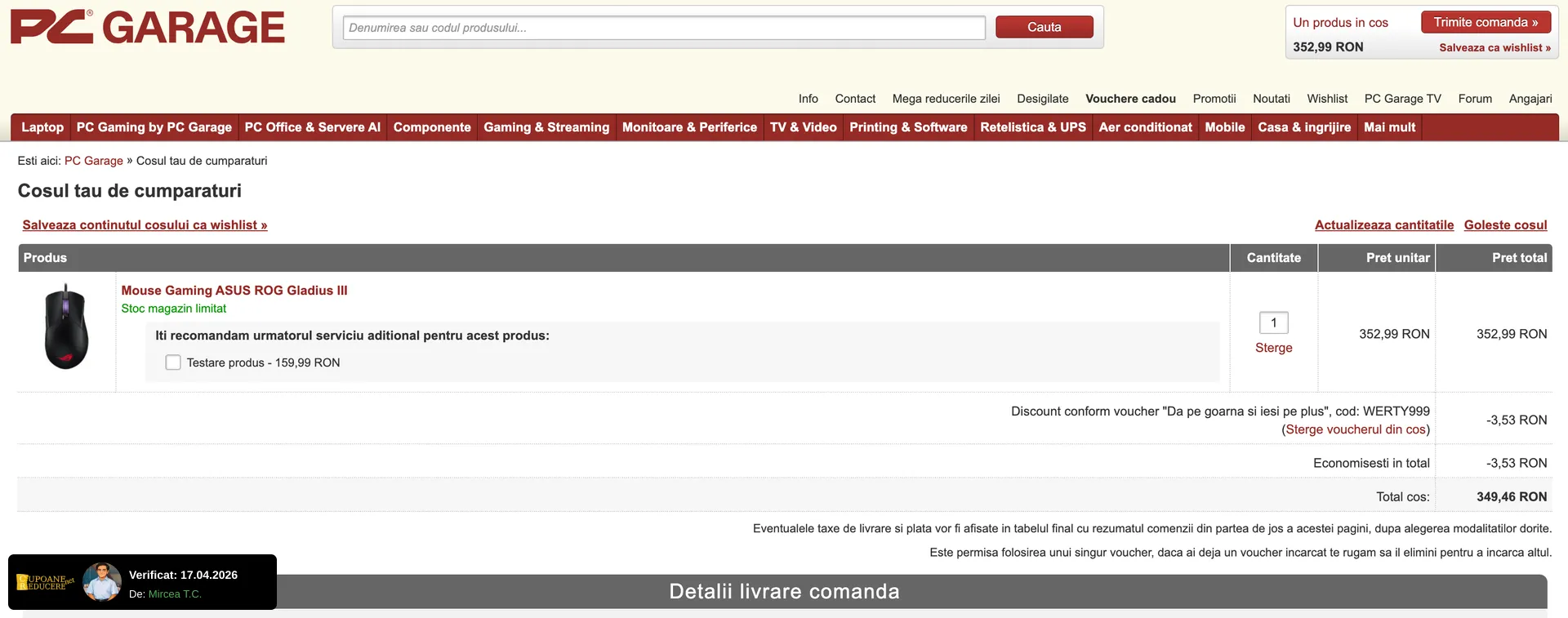Click the PC Garage logo
The height and width of the screenshot is (618, 1568).
tap(147, 27)
